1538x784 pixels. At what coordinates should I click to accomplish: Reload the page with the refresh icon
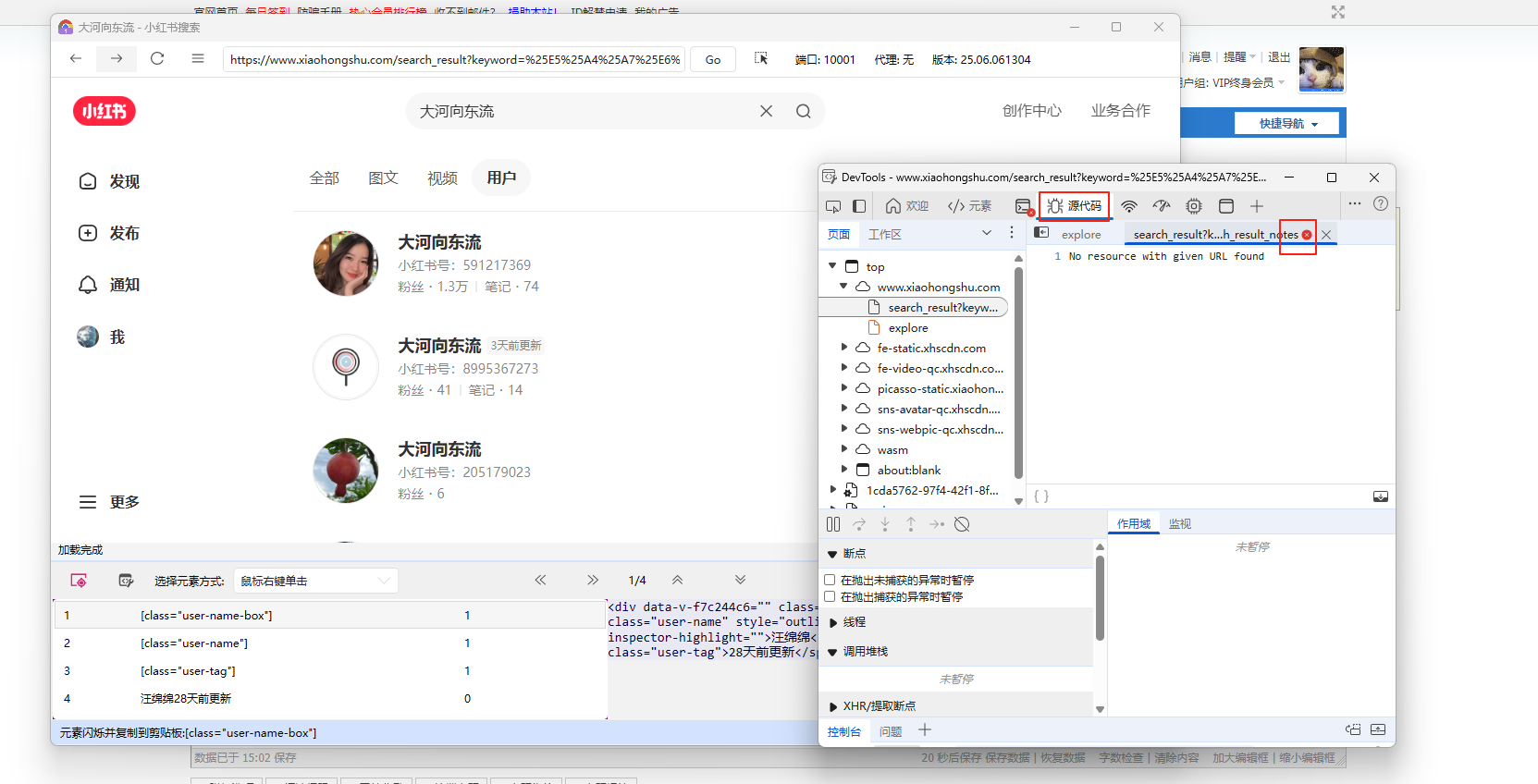pyautogui.click(x=157, y=59)
